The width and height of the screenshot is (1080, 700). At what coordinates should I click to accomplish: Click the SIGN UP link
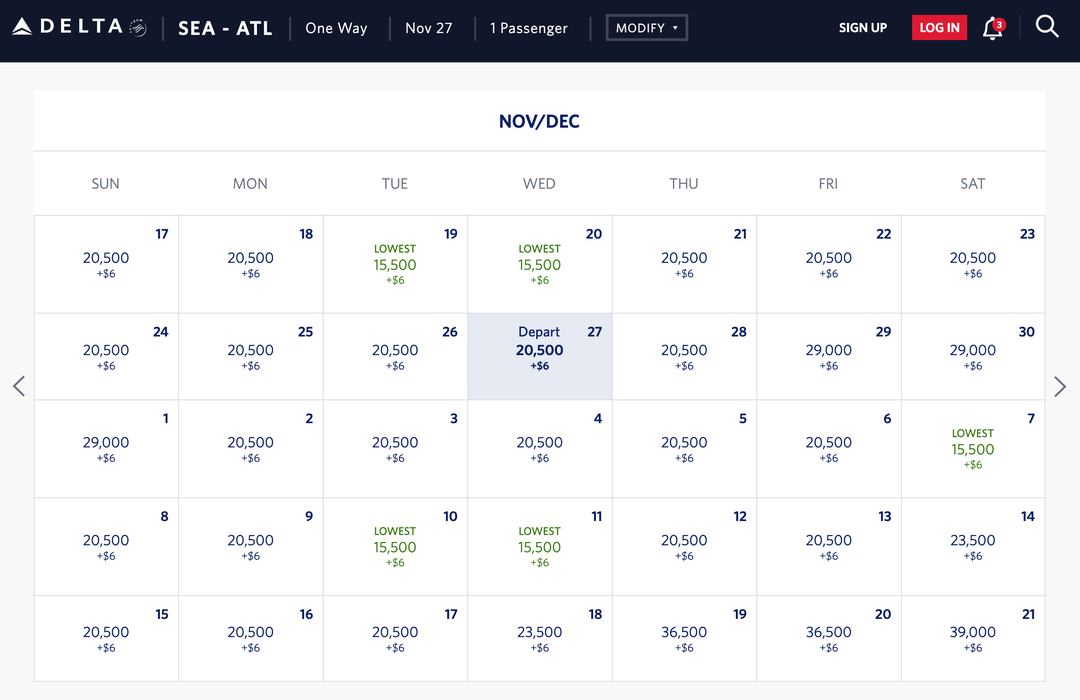click(x=862, y=28)
